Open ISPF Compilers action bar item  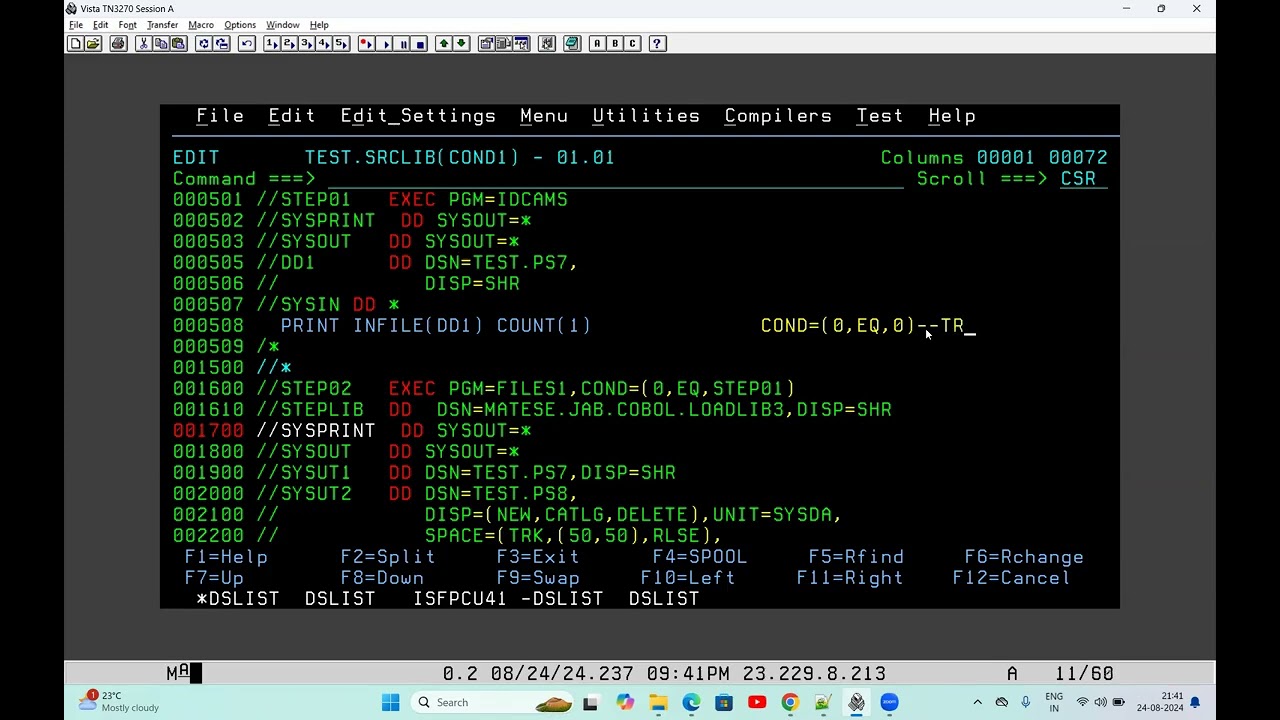coord(778,116)
